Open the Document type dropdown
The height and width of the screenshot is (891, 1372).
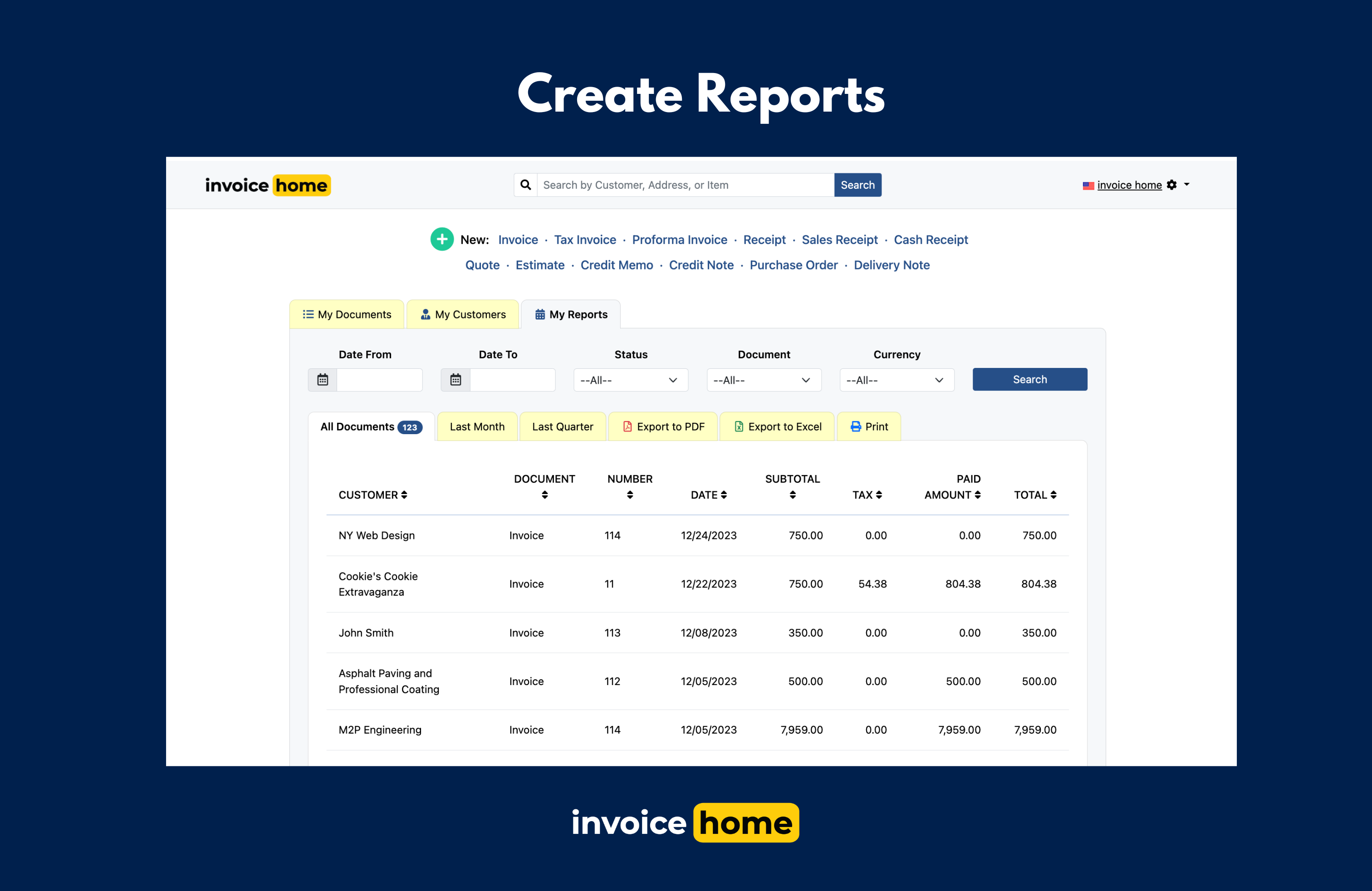pos(763,379)
